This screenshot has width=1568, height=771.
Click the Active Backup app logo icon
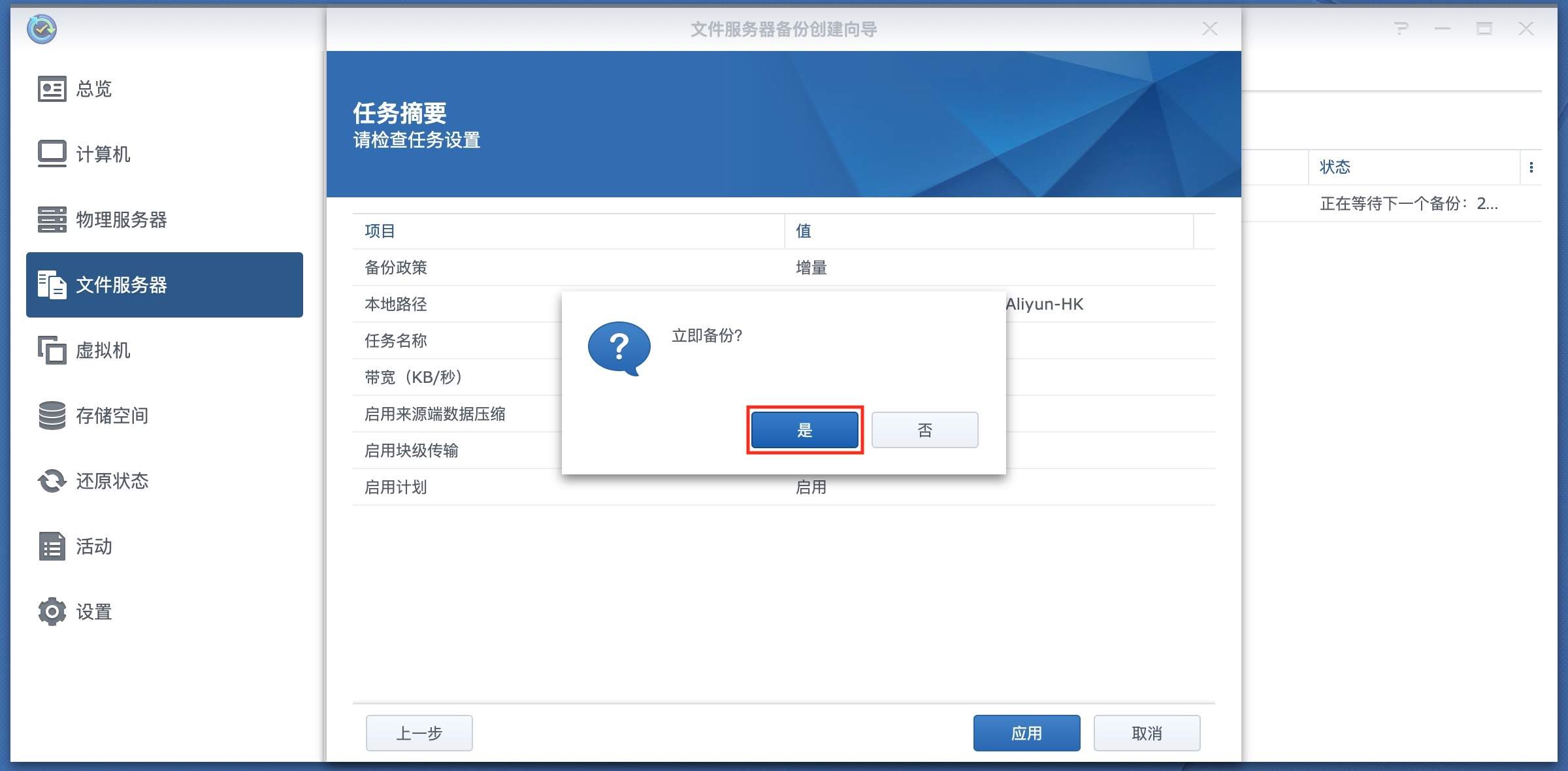[42, 29]
